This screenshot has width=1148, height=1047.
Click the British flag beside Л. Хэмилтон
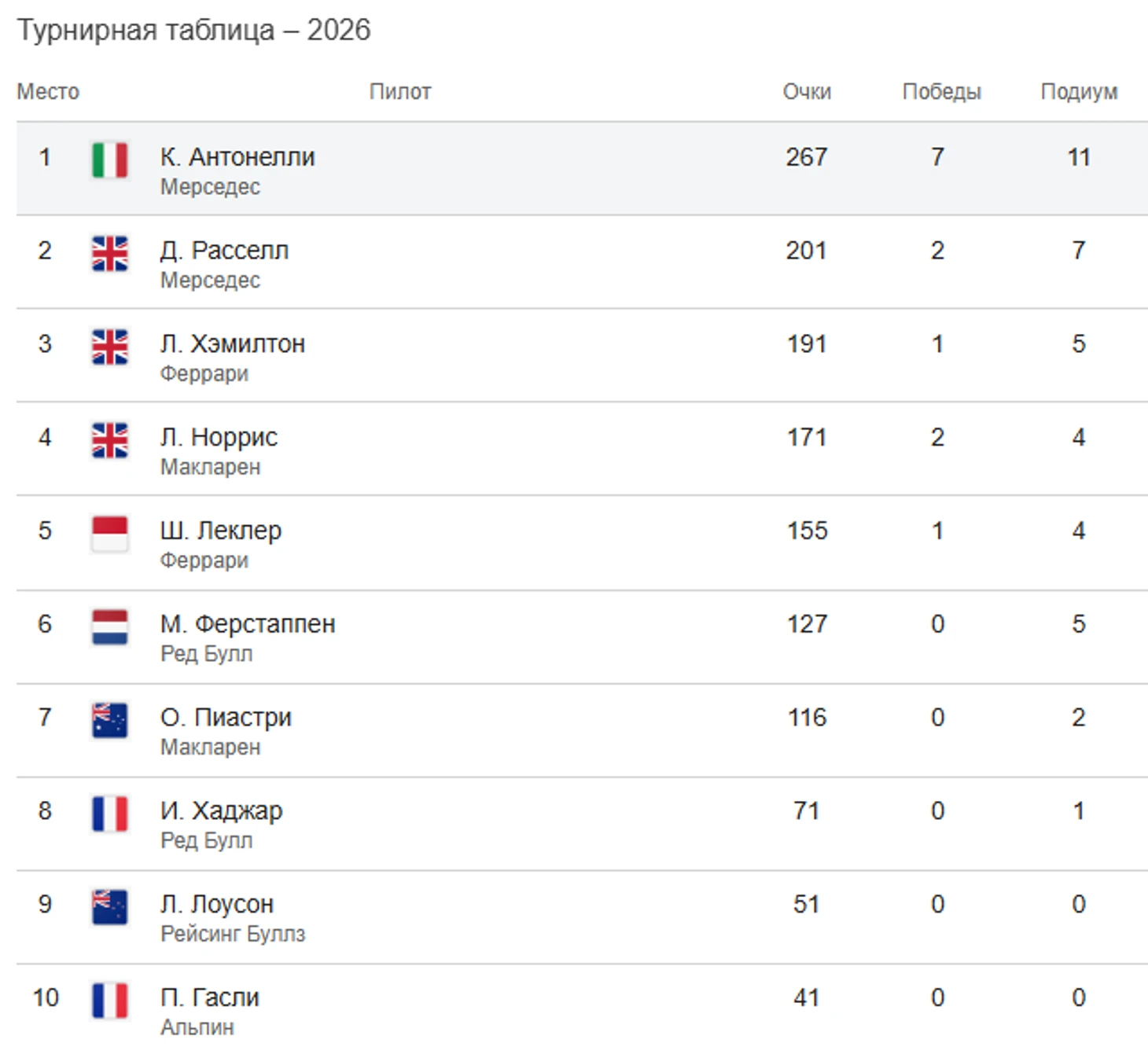(109, 347)
